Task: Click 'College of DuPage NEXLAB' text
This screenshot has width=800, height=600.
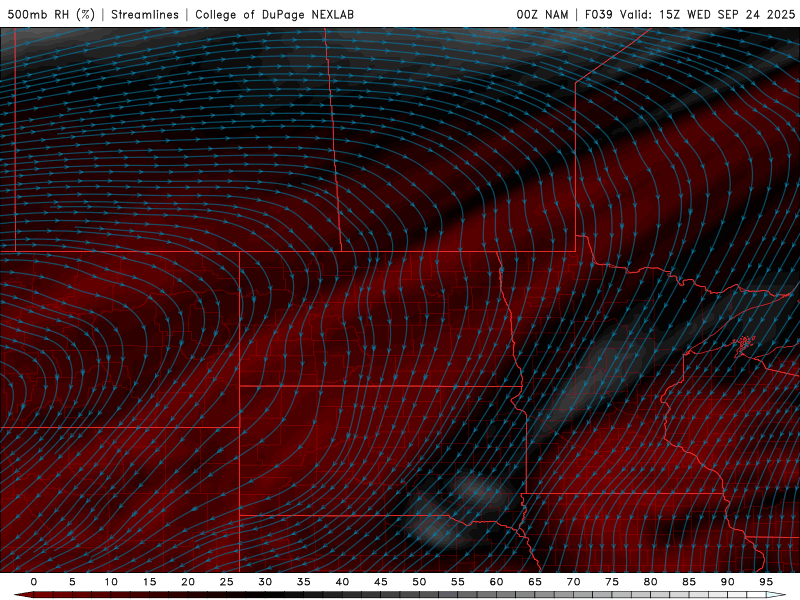Action: (x=274, y=14)
